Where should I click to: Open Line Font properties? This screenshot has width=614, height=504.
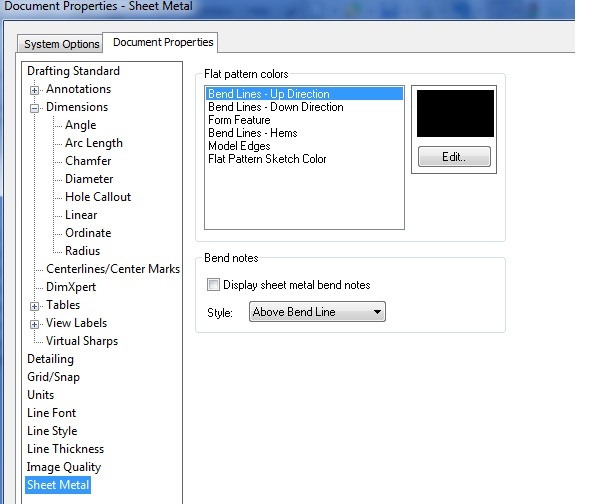(x=51, y=413)
